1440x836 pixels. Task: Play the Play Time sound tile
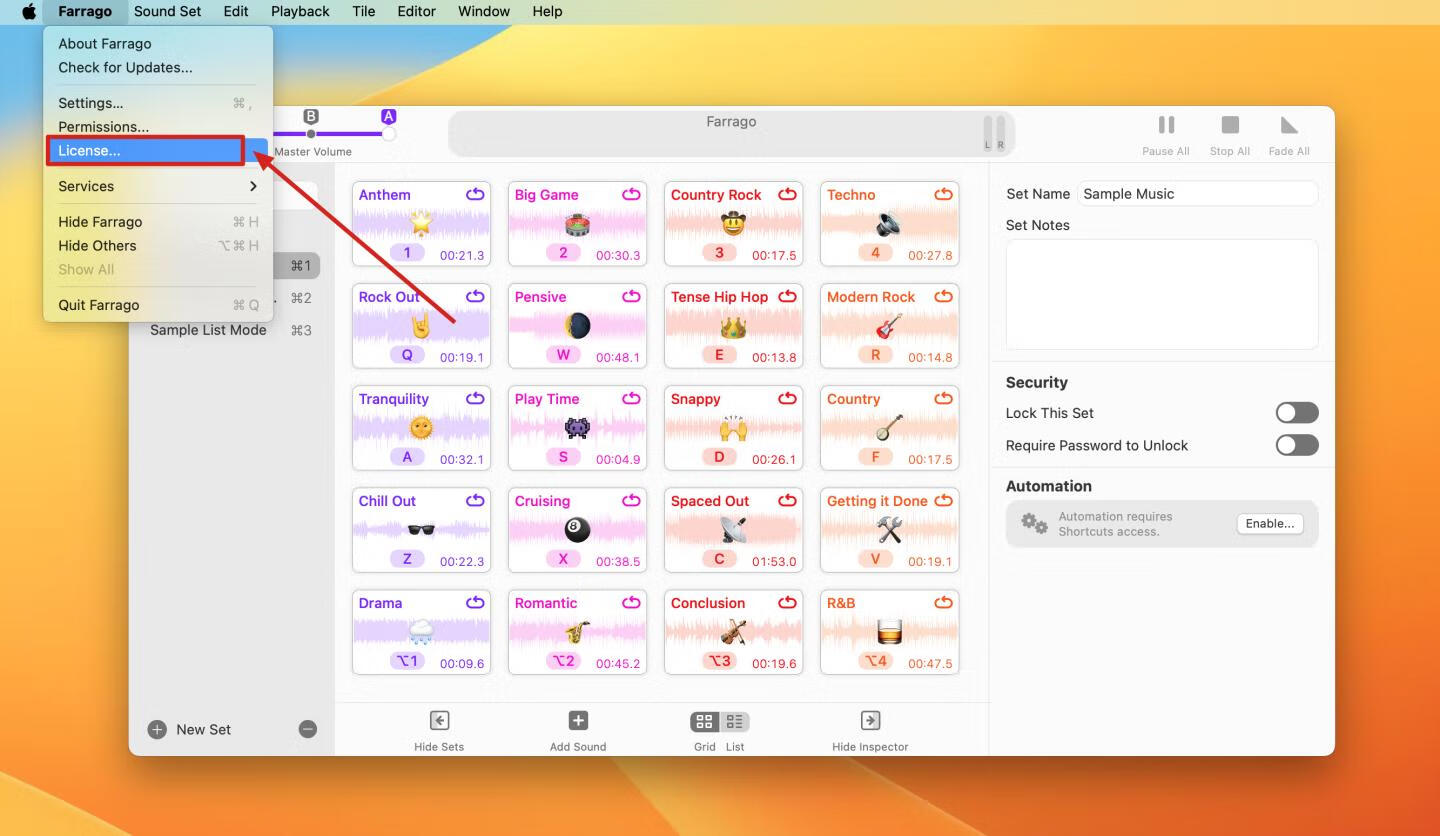[x=577, y=427]
